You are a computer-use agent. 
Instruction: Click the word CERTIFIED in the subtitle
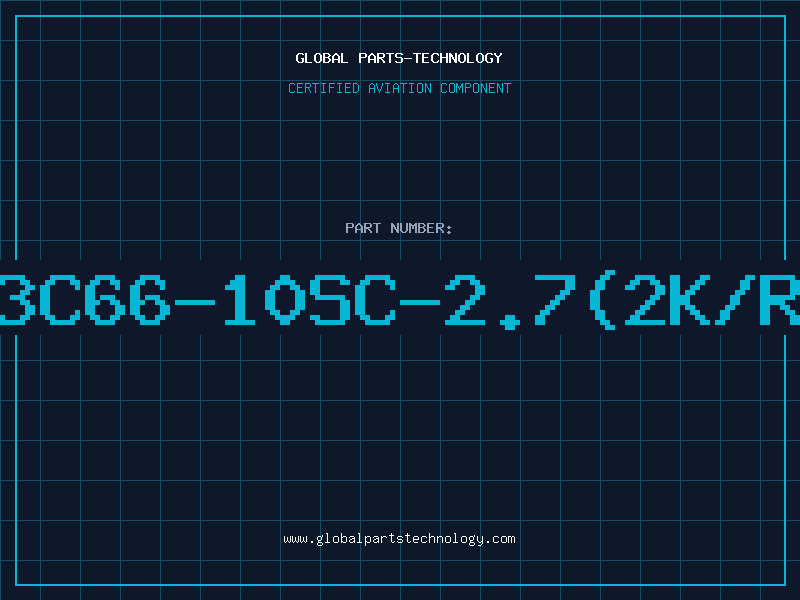tap(323, 88)
